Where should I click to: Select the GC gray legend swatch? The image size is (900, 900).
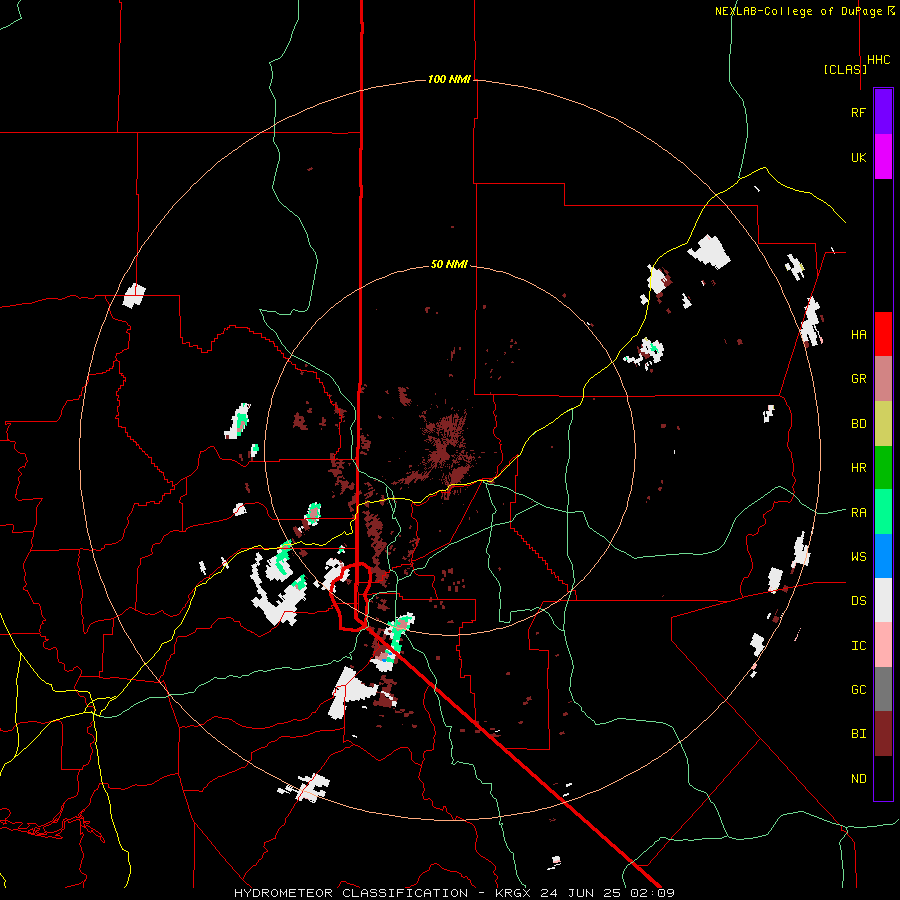pos(883,689)
